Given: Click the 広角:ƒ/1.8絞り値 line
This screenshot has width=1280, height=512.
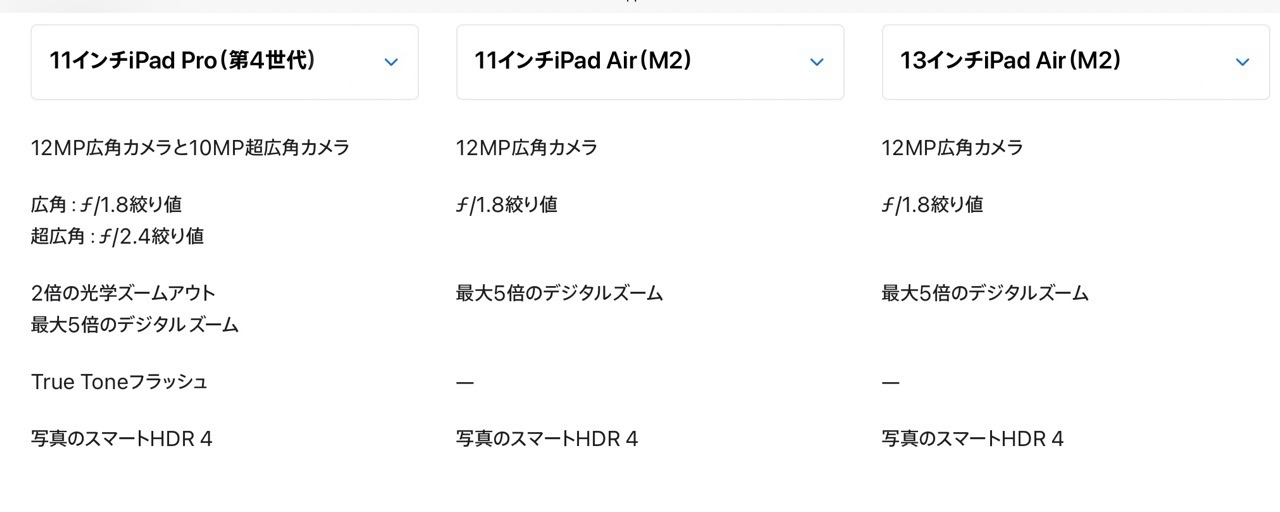Looking at the screenshot, I should (106, 205).
